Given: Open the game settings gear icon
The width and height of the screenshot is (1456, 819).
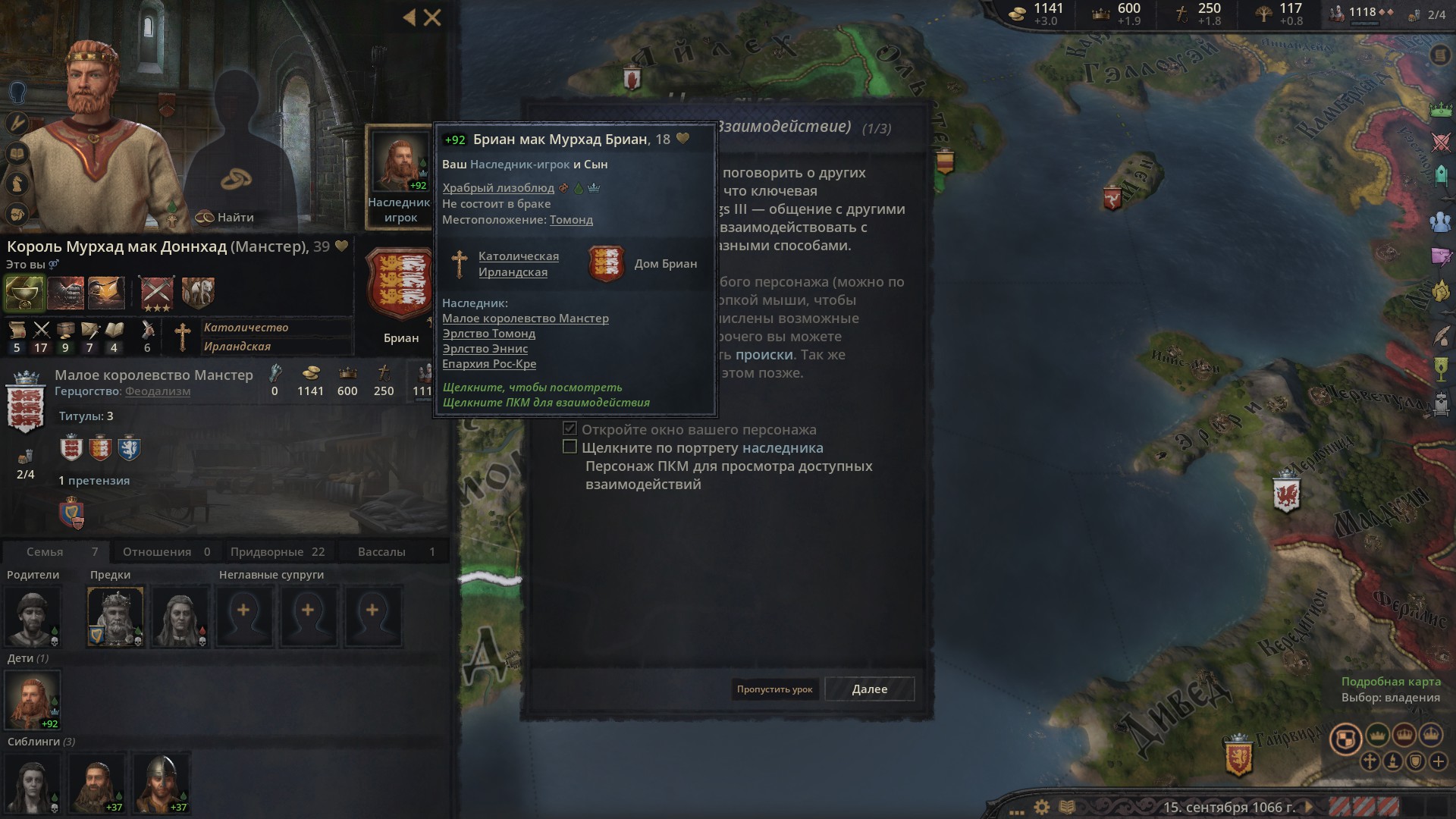Looking at the screenshot, I should point(1042,807).
